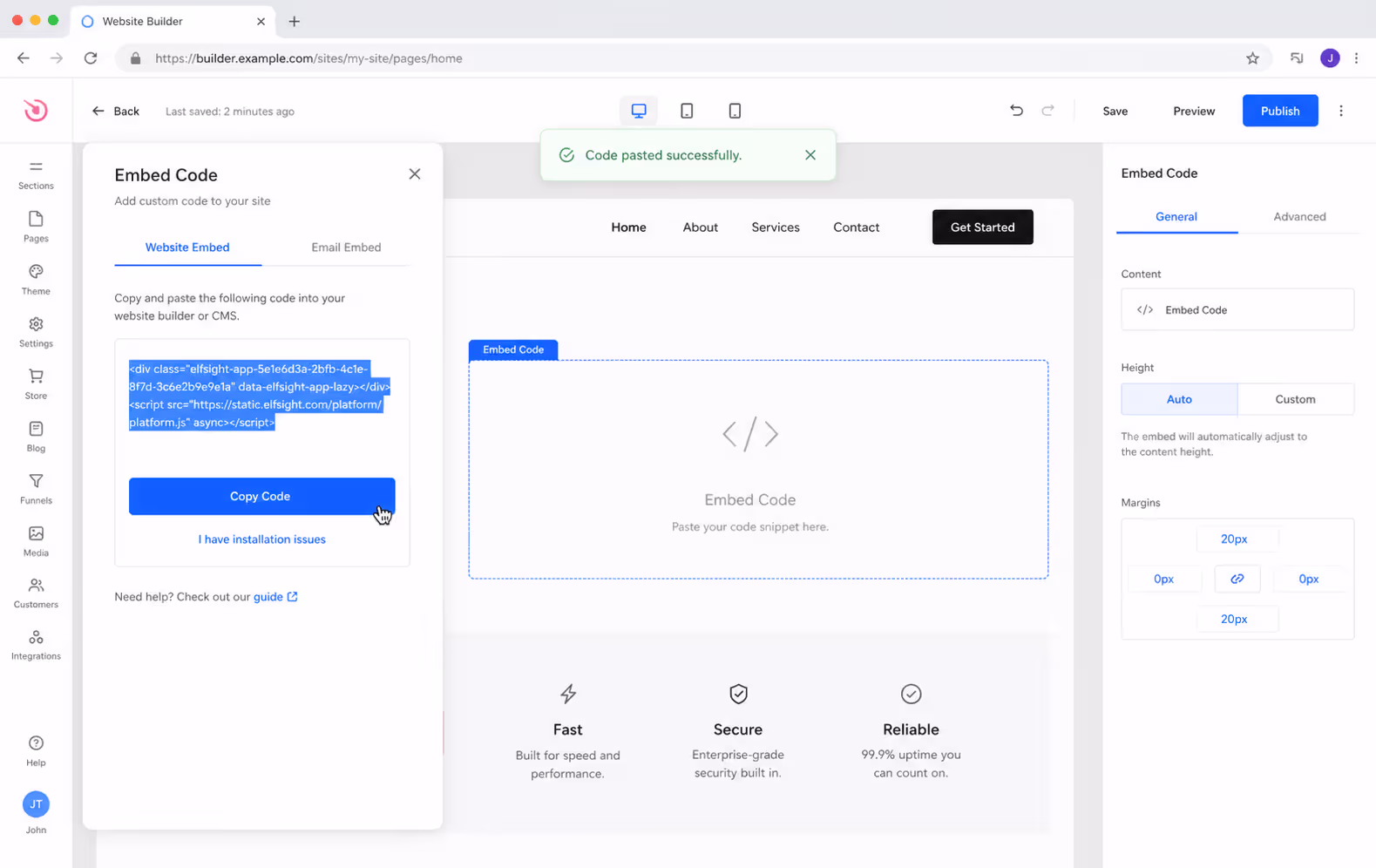The height and width of the screenshot is (868, 1376).
Task: Click the About navigation link
Action: point(701,227)
